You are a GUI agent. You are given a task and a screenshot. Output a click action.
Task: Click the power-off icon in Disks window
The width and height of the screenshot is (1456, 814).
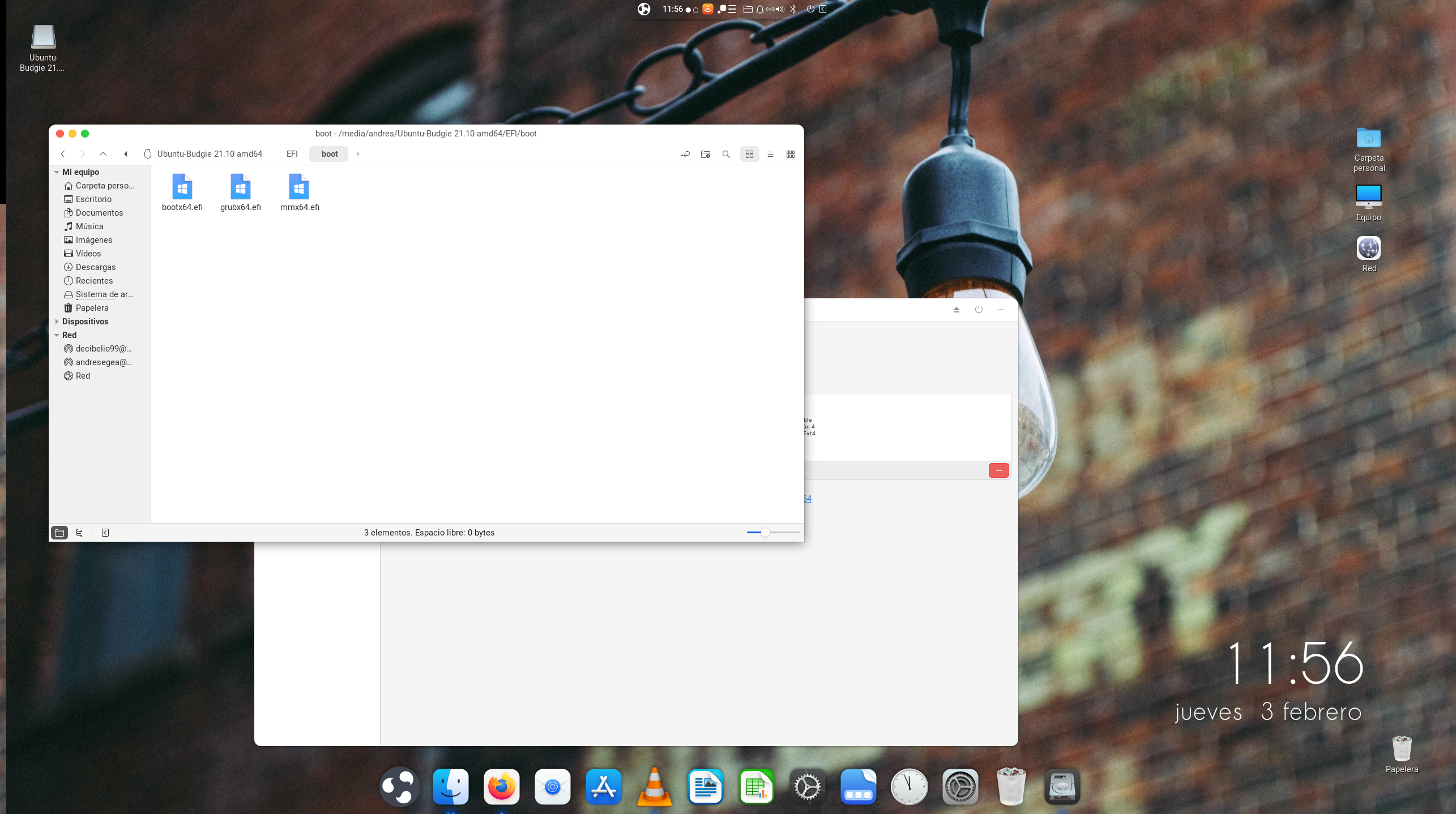(979, 310)
